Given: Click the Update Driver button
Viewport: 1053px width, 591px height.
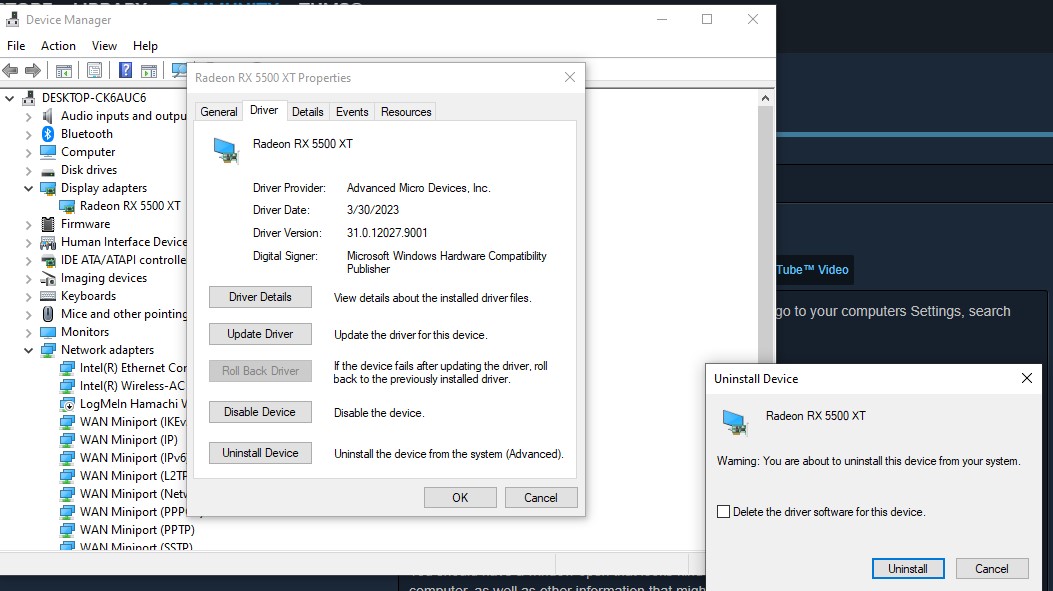Looking at the screenshot, I should coord(261,334).
